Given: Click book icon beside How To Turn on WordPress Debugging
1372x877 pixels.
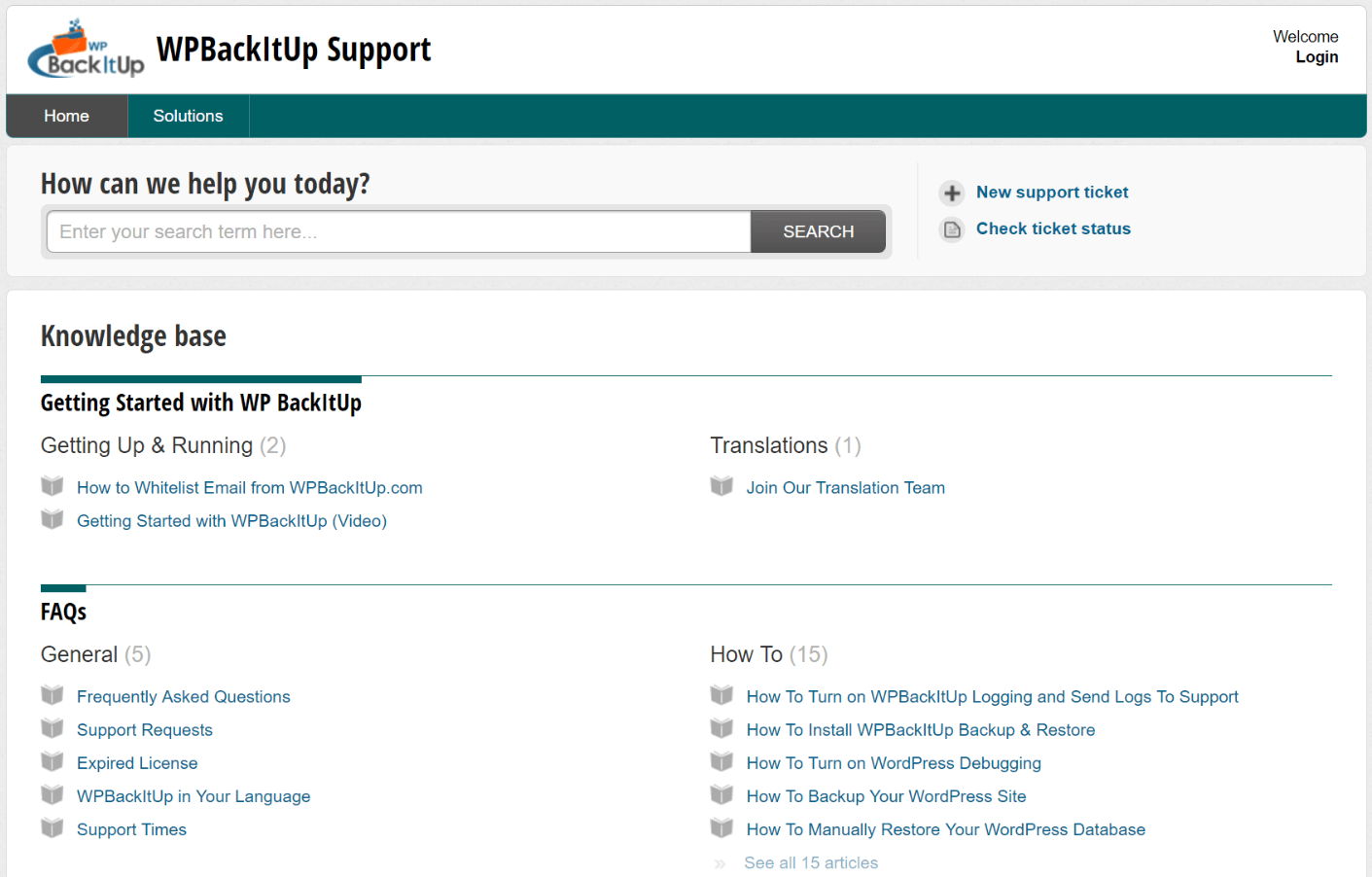Looking at the screenshot, I should (x=721, y=761).
